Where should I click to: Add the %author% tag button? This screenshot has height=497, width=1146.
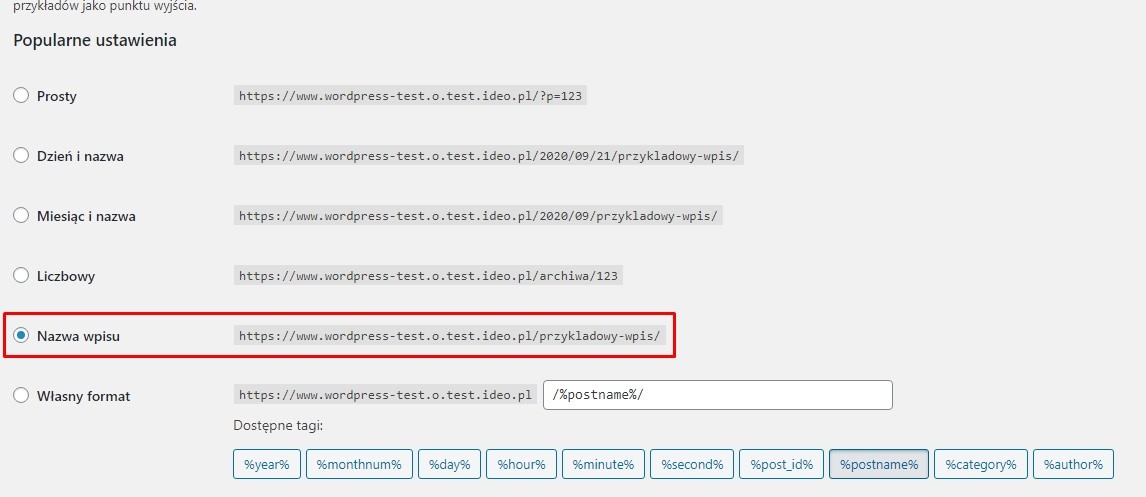[1073, 464]
